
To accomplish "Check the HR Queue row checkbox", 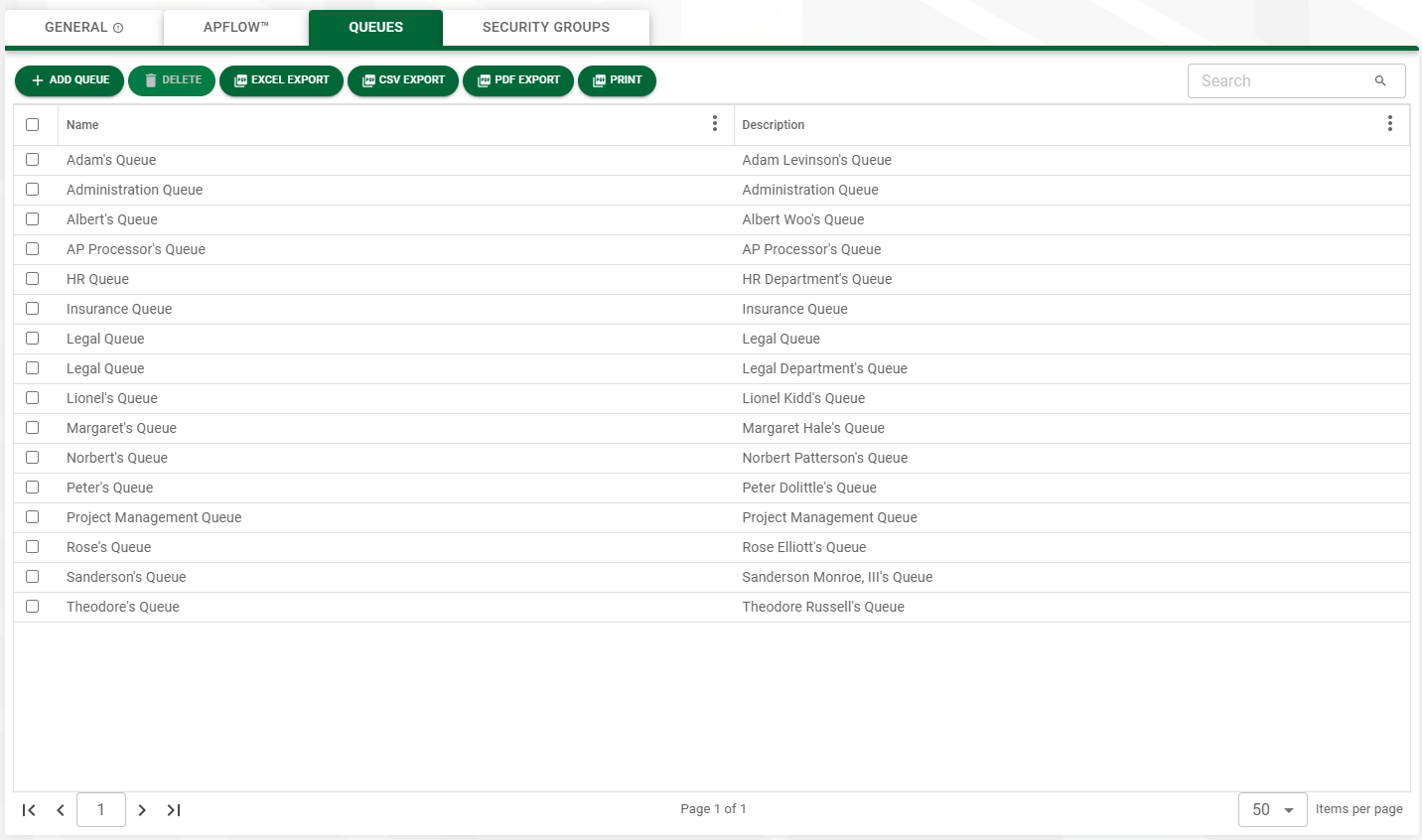I will coord(33,278).
